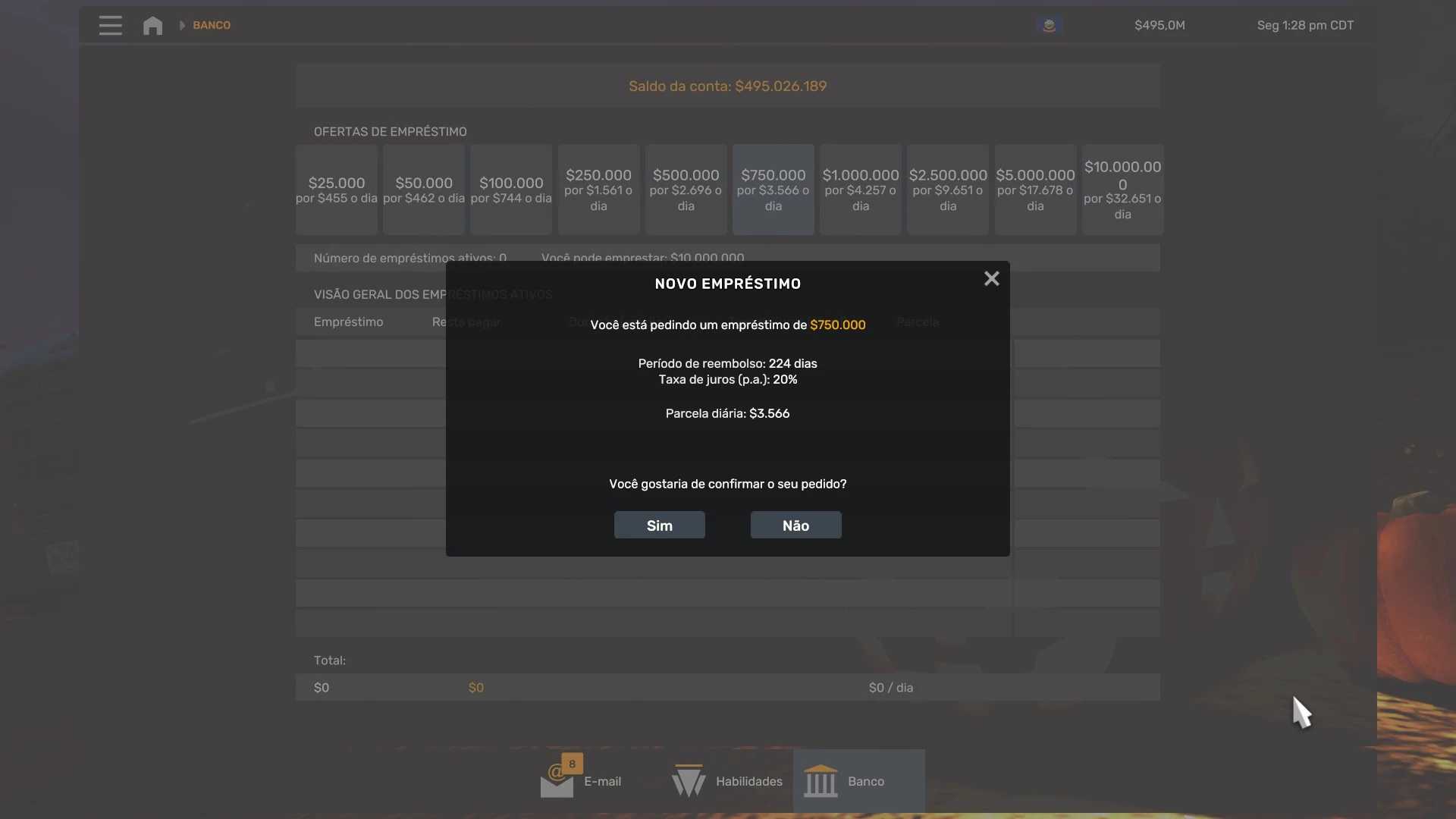Decline the loan with Não

pos(795,526)
